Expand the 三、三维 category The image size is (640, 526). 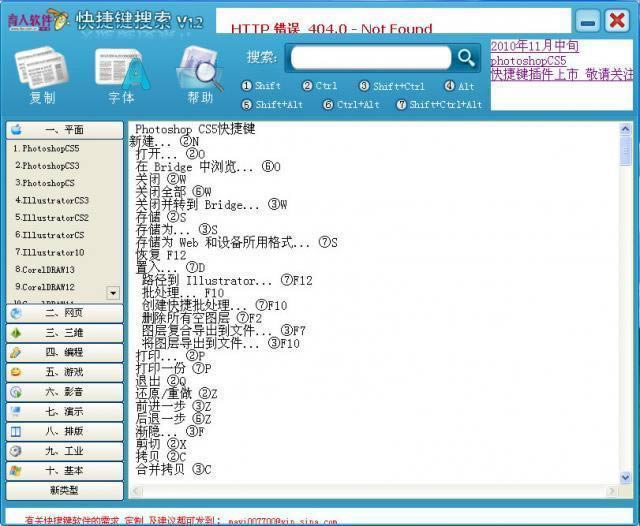(64, 333)
